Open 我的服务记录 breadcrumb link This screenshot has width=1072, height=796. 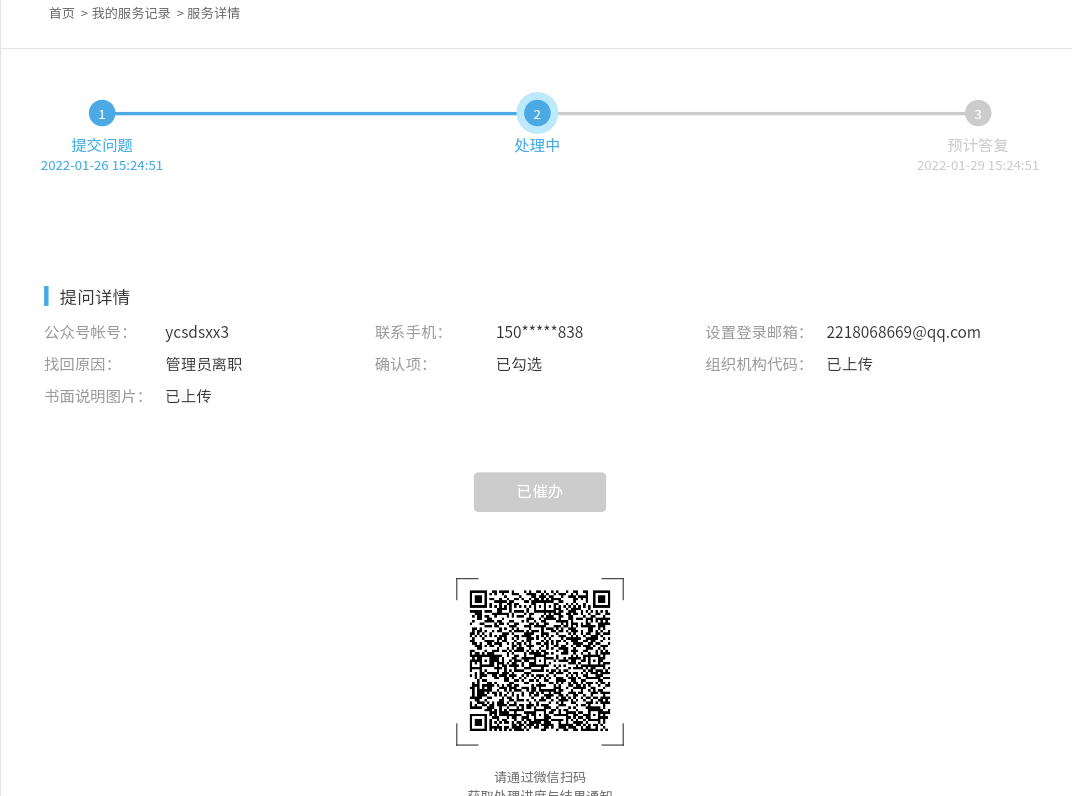131,14
